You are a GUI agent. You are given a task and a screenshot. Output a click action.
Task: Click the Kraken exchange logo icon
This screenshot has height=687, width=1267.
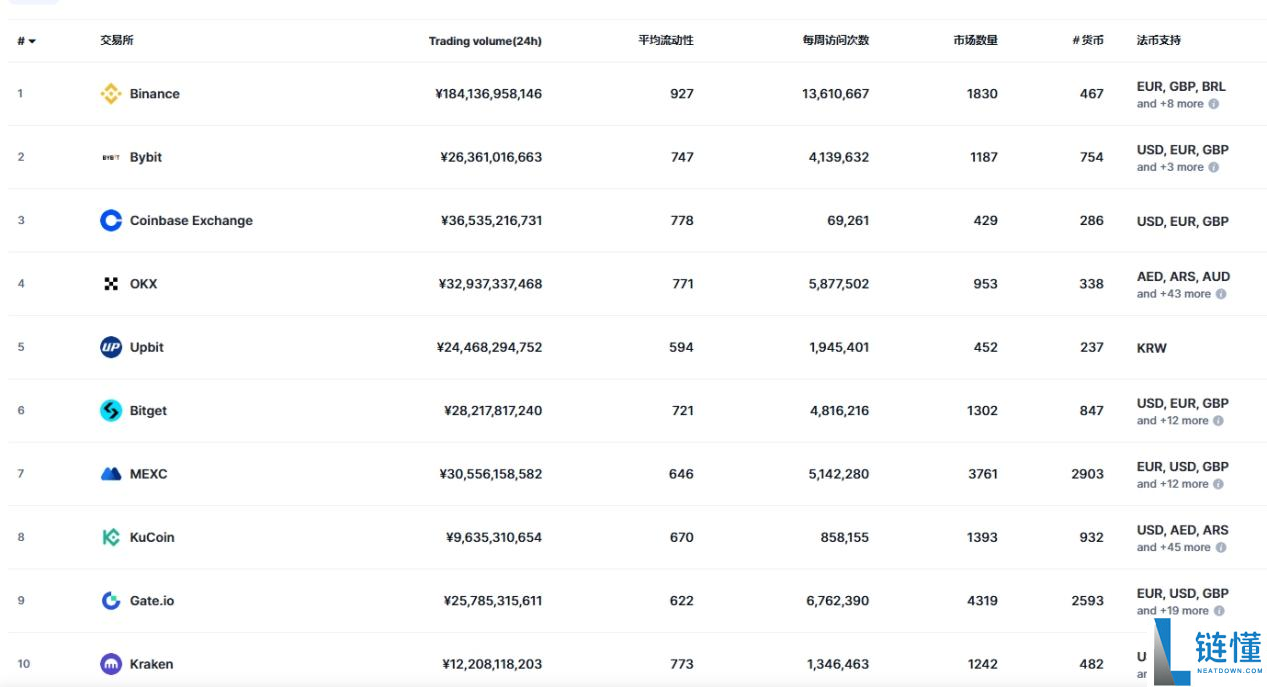click(x=111, y=664)
